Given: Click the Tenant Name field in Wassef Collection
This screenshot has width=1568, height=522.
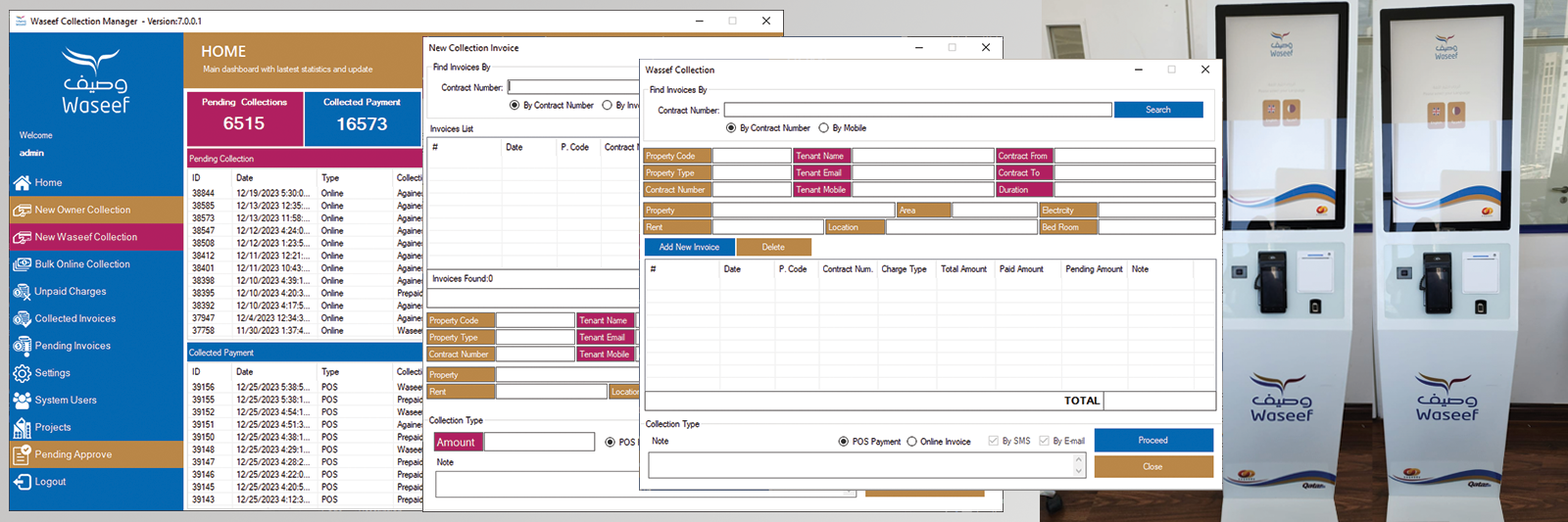Looking at the screenshot, I should 923,156.
